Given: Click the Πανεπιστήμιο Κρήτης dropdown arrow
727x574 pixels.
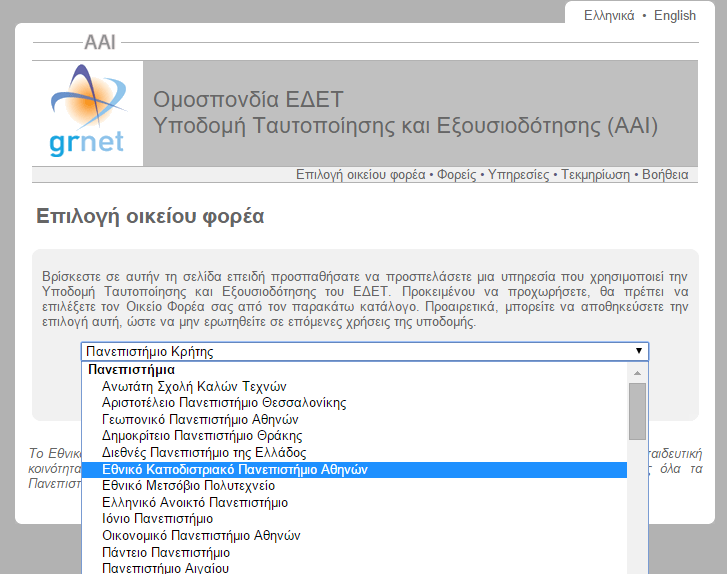Looking at the screenshot, I should (638, 351).
